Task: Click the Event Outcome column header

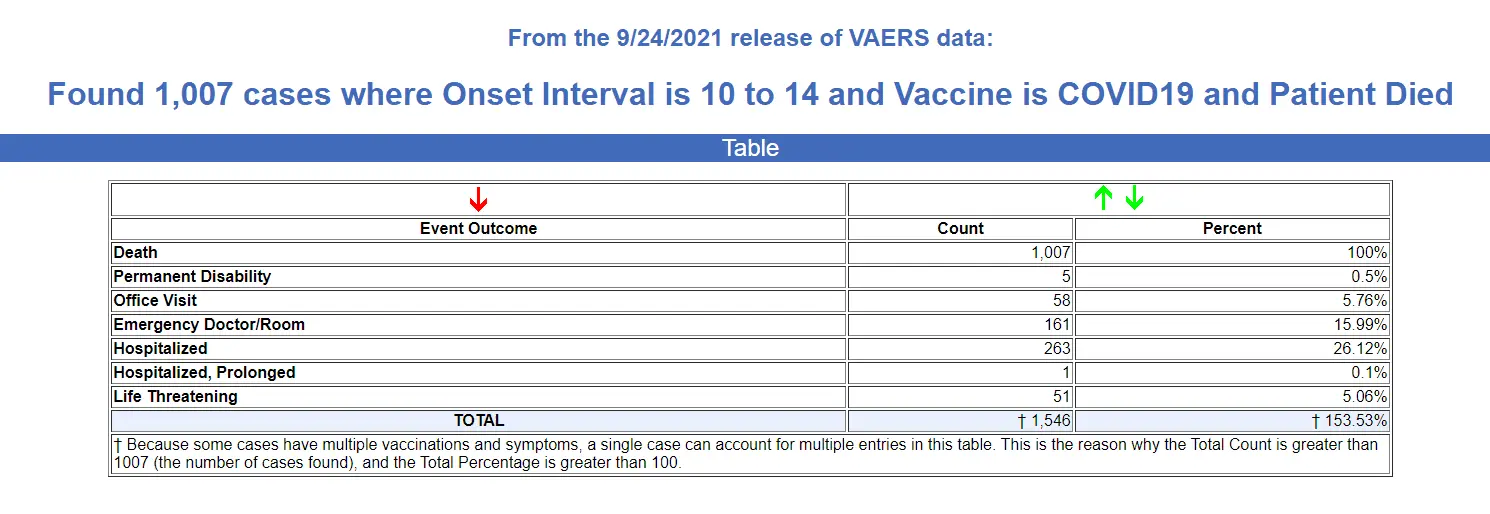Action: coord(478,228)
